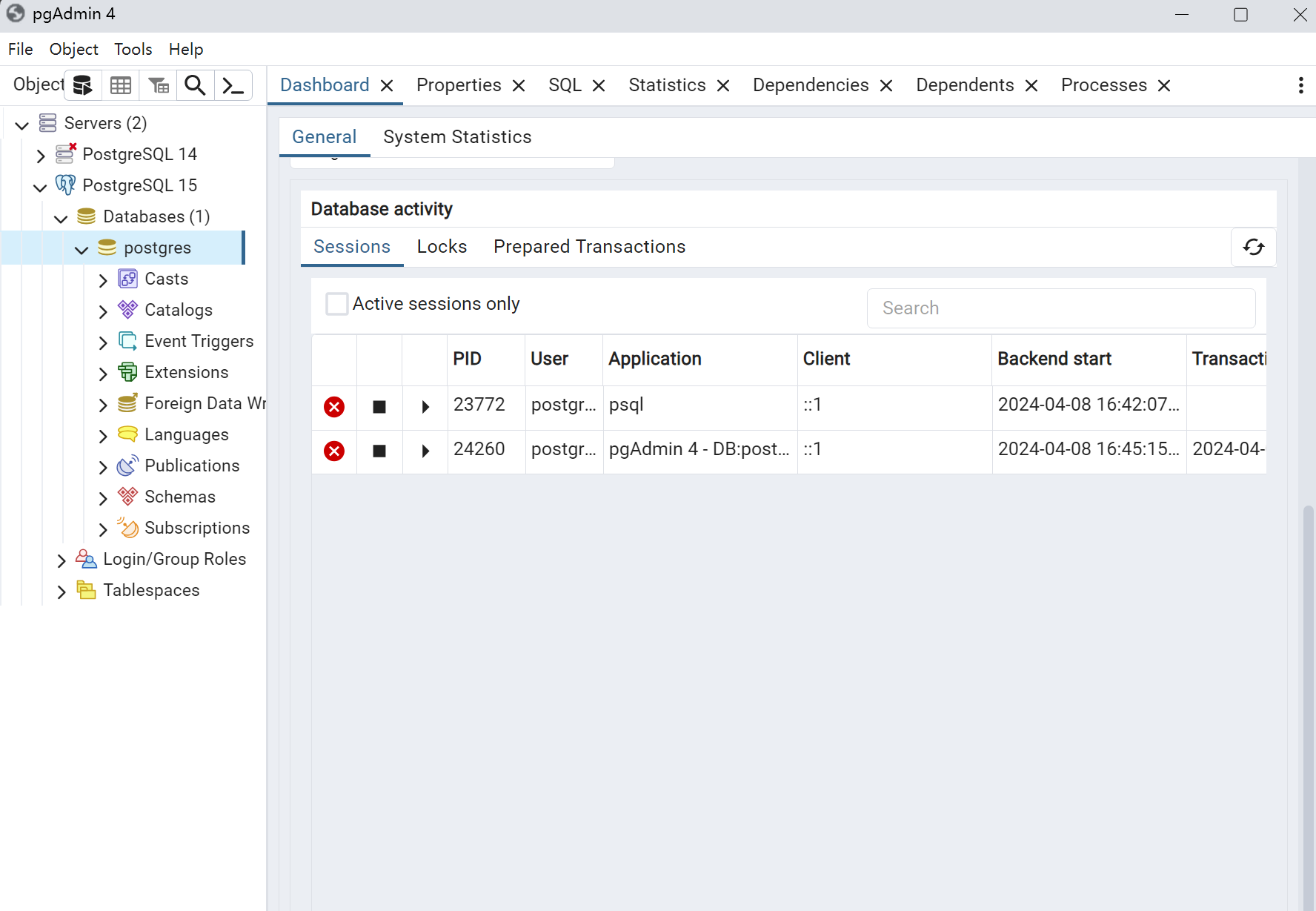Click the Search sessions input field
The height and width of the screenshot is (911, 1316).
[1061, 308]
